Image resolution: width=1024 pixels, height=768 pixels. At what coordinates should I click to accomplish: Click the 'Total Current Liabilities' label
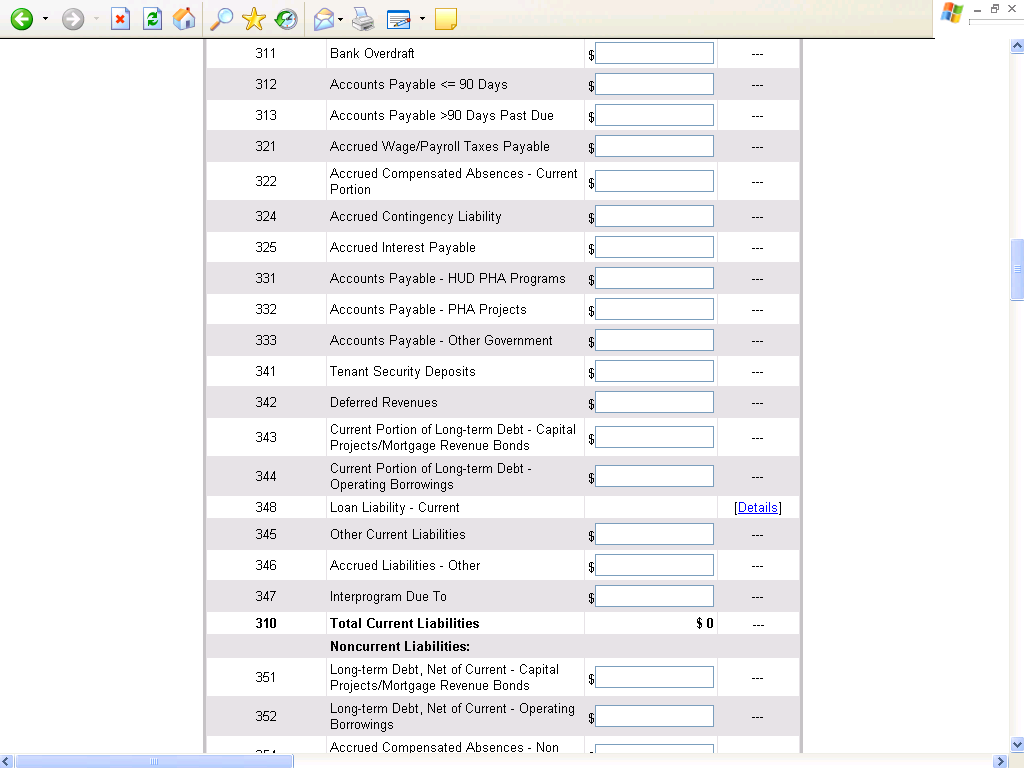click(404, 624)
